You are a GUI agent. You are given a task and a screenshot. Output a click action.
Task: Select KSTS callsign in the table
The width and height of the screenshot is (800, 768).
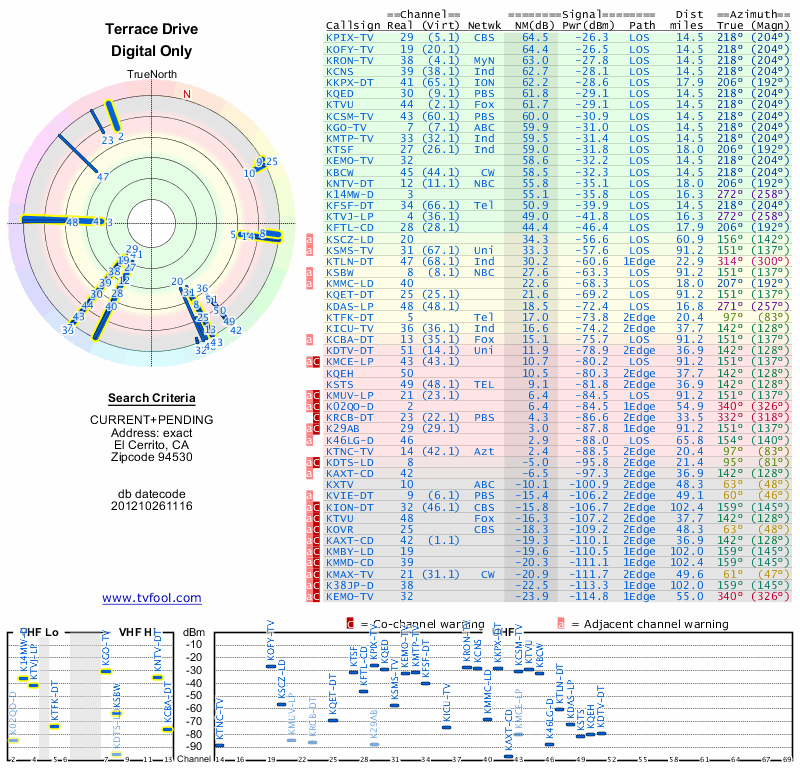coord(340,384)
